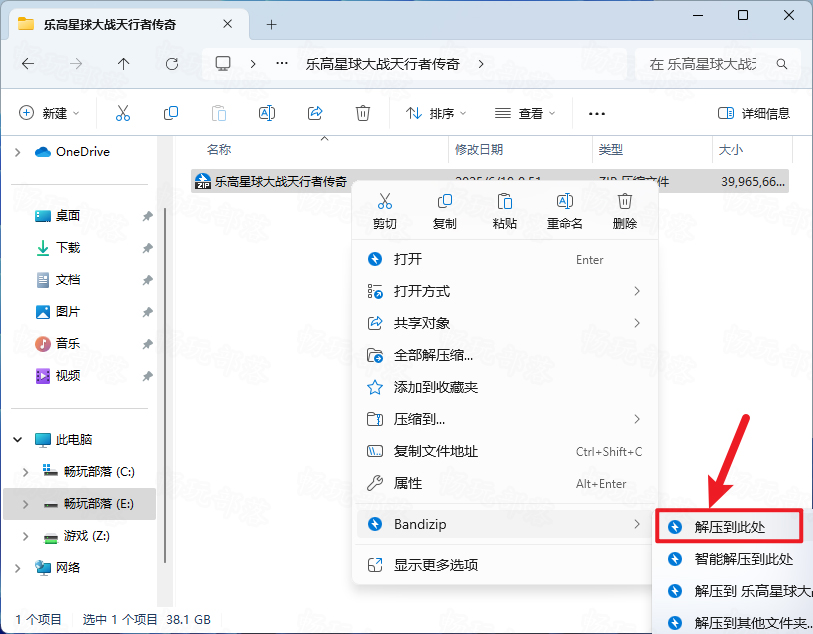Click the rename icon in the Explorer toolbar
The height and width of the screenshot is (634, 813).
(267, 113)
